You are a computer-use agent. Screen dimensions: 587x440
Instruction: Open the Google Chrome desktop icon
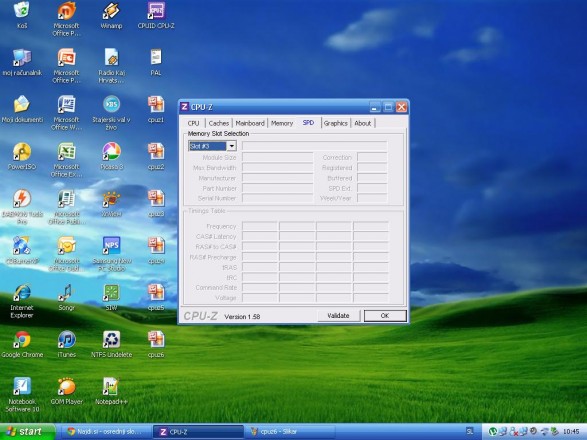click(x=22, y=344)
